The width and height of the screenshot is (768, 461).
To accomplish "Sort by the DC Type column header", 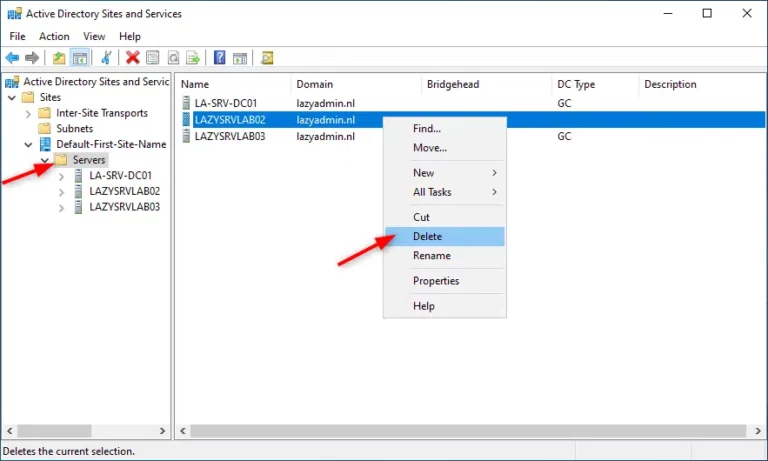I will click(x=595, y=84).
